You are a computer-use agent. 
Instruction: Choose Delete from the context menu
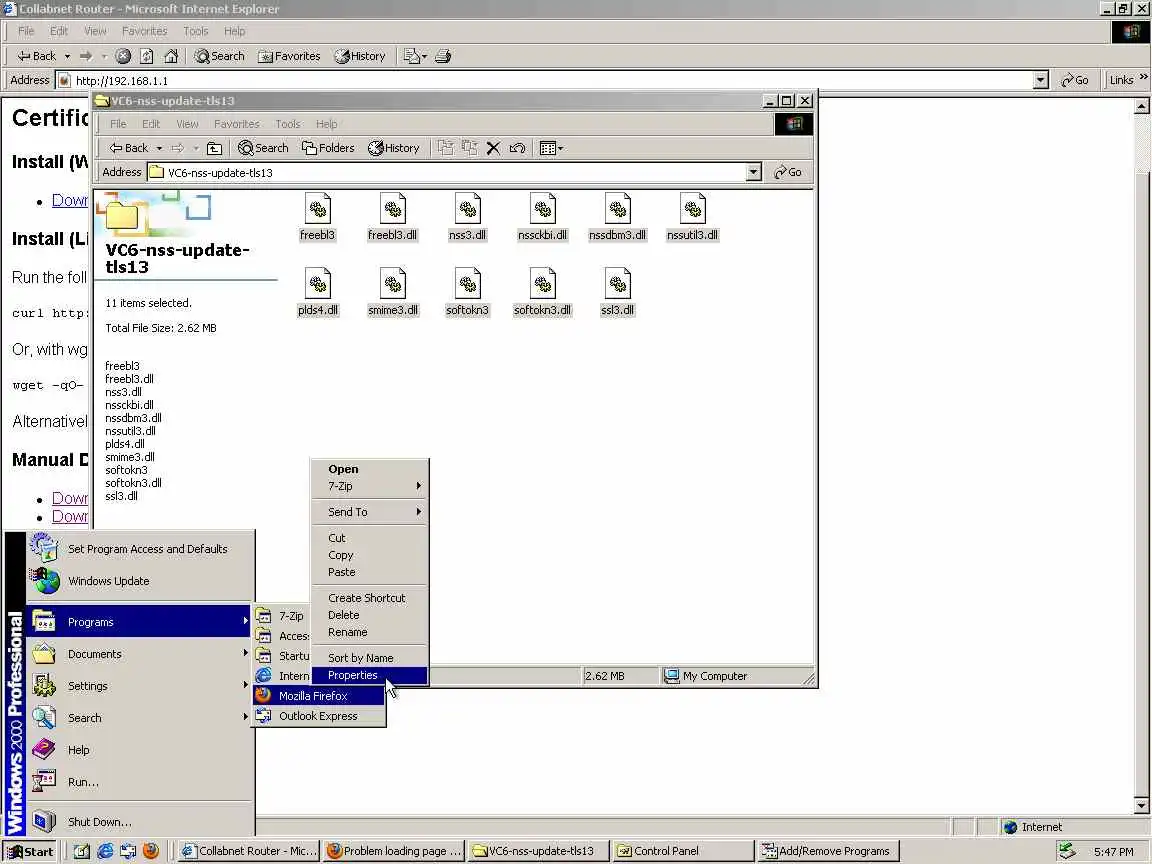tap(370, 615)
